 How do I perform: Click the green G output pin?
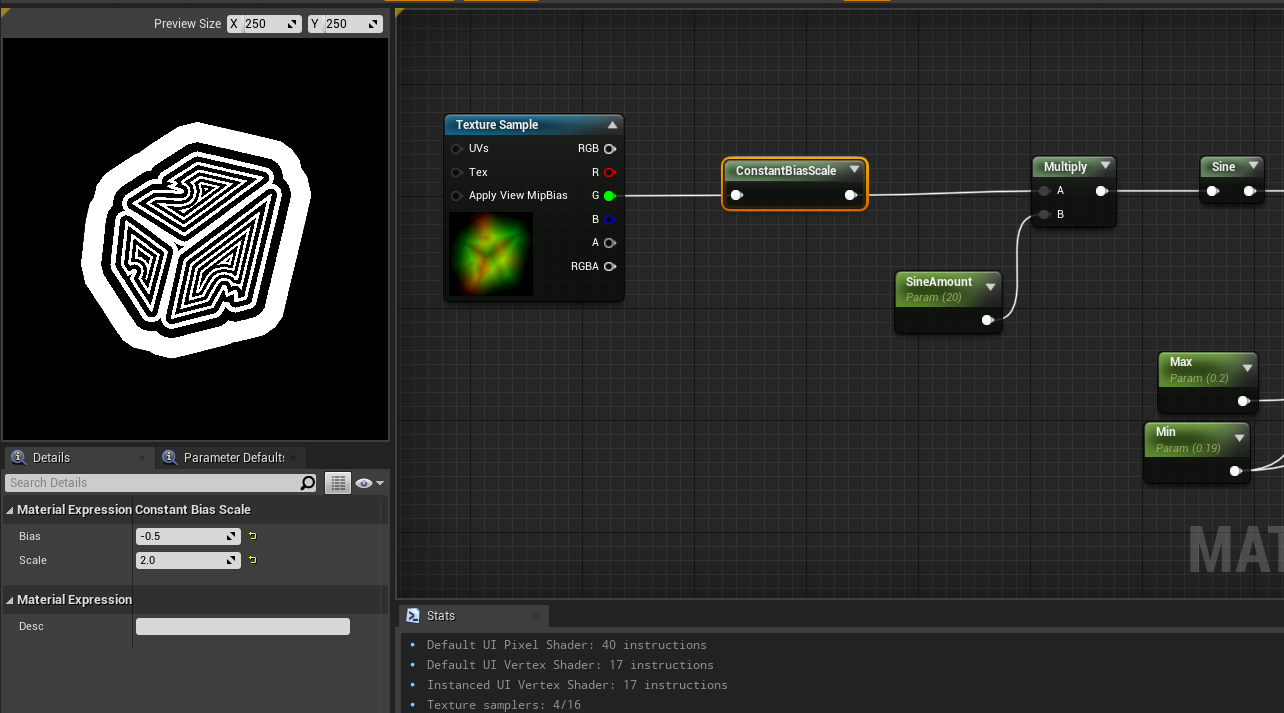coord(609,196)
